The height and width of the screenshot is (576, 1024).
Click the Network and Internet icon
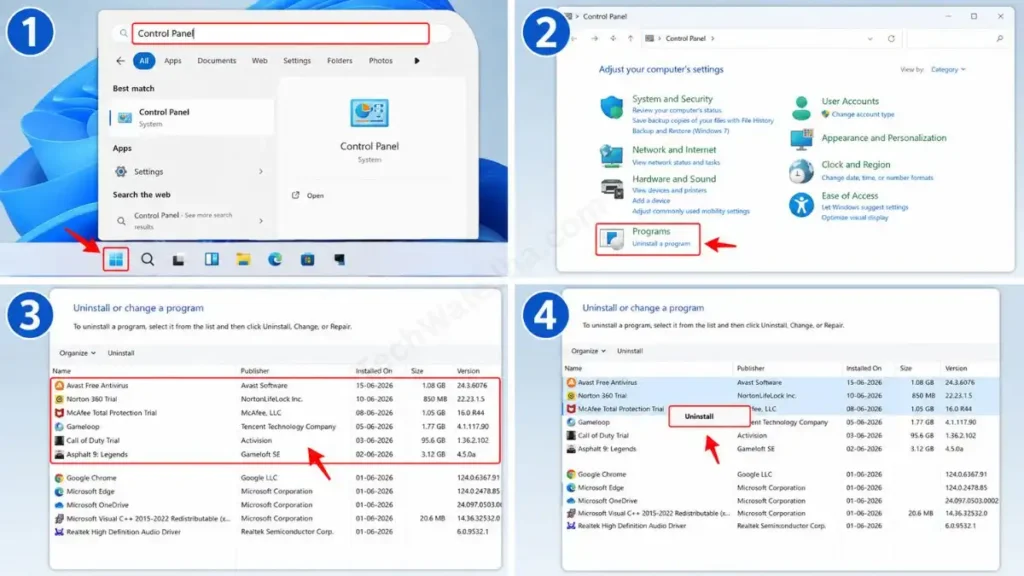611,155
